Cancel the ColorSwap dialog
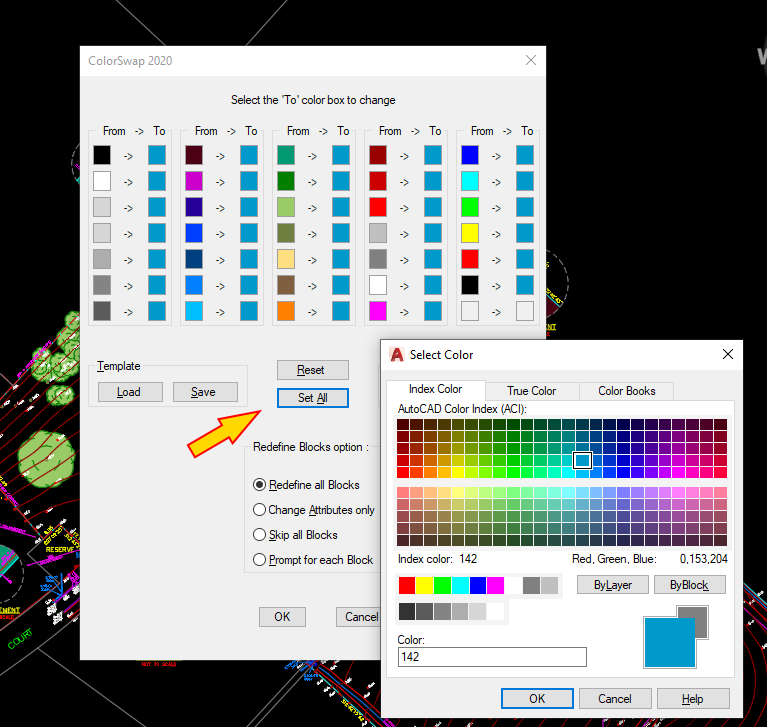This screenshot has width=767, height=727. point(358,616)
